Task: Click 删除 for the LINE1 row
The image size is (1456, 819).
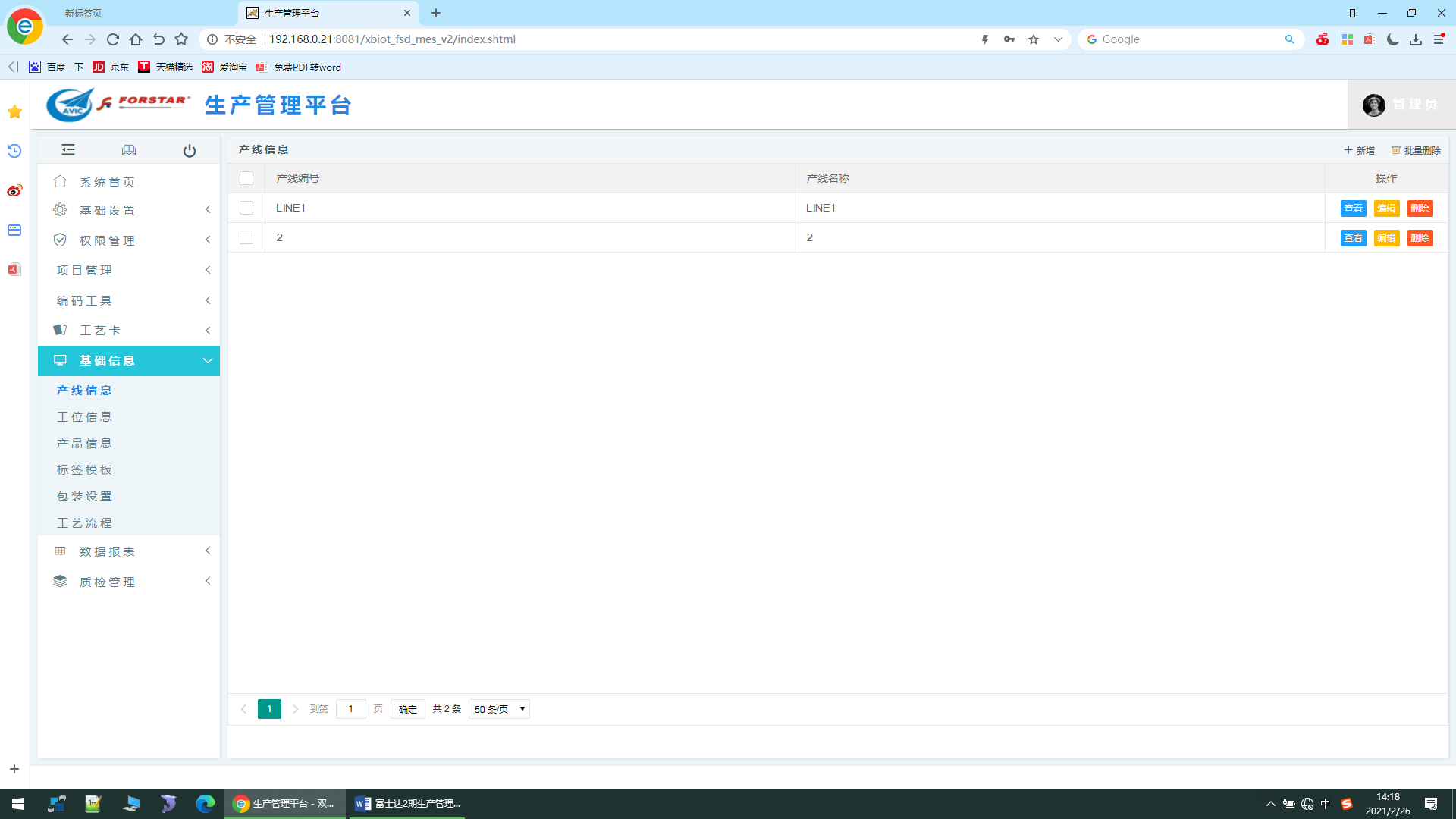Action: [x=1420, y=209]
